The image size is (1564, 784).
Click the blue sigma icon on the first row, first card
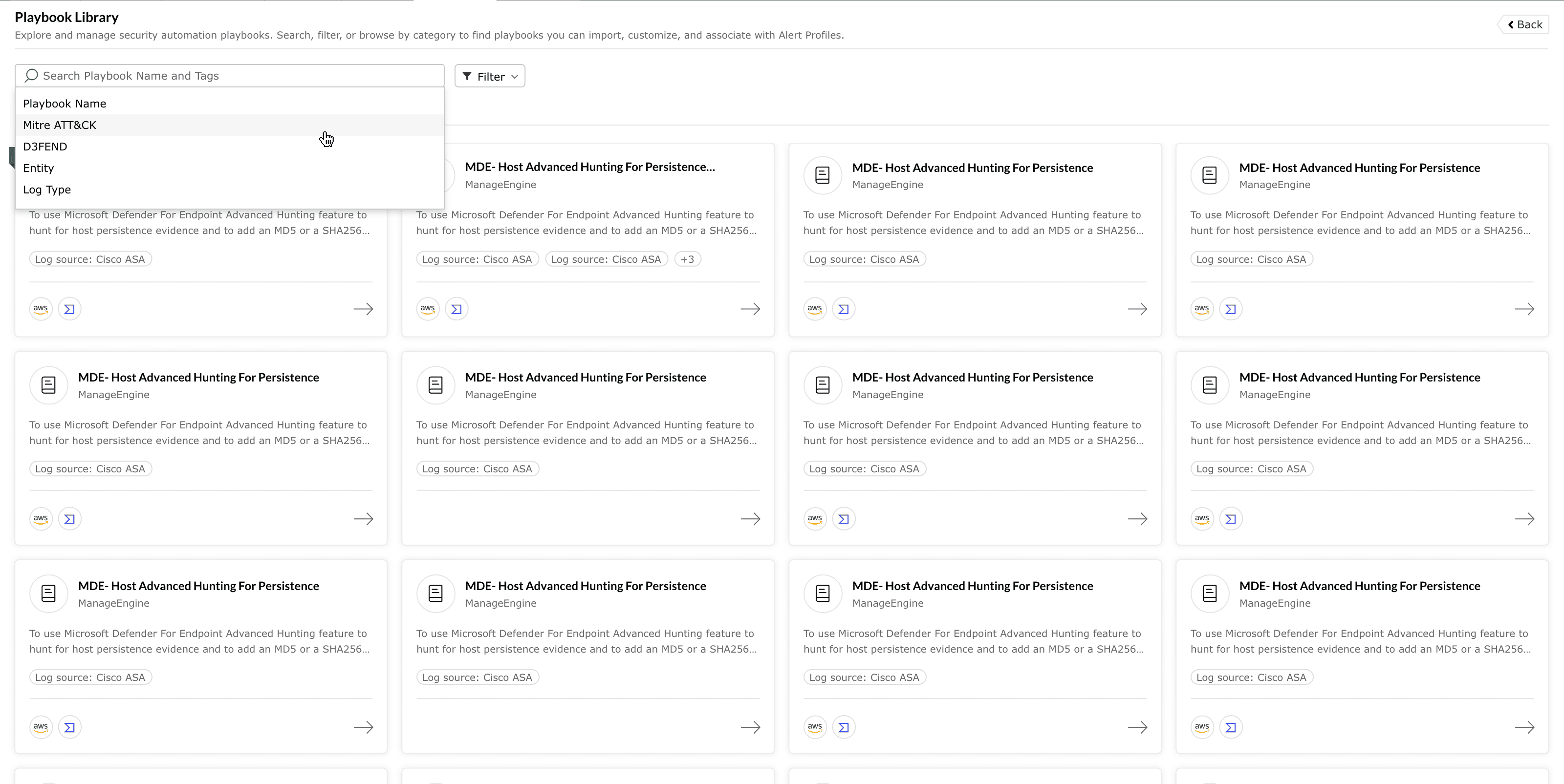pyautogui.click(x=70, y=309)
